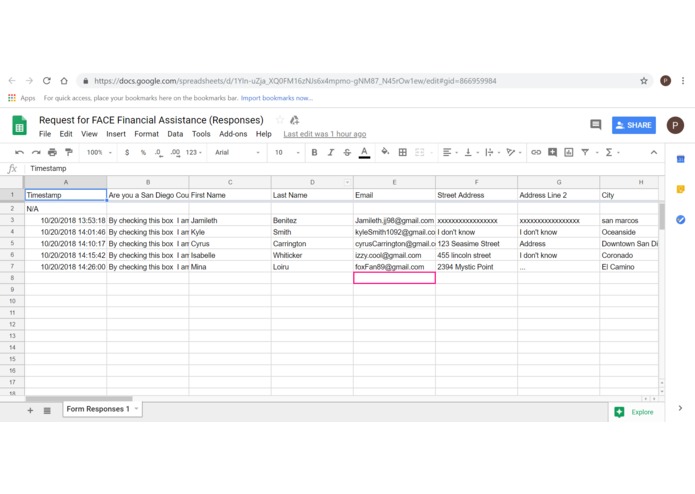Activate the paint format roller icon

coord(69,152)
